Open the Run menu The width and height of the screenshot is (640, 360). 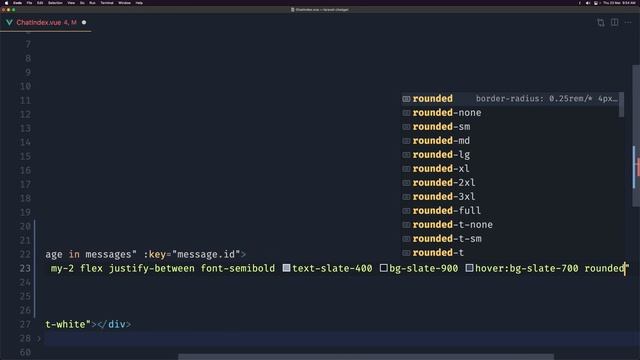point(92,3)
